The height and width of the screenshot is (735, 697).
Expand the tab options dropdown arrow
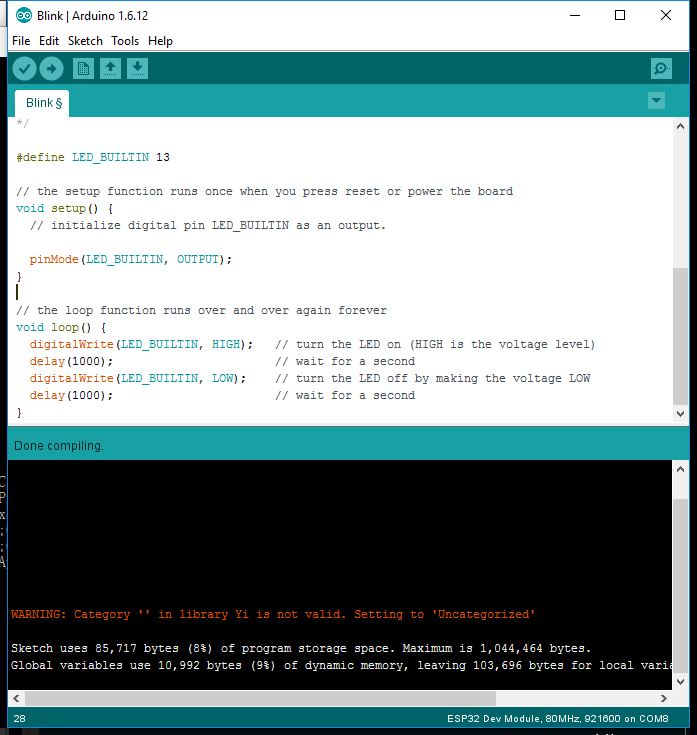(656, 101)
